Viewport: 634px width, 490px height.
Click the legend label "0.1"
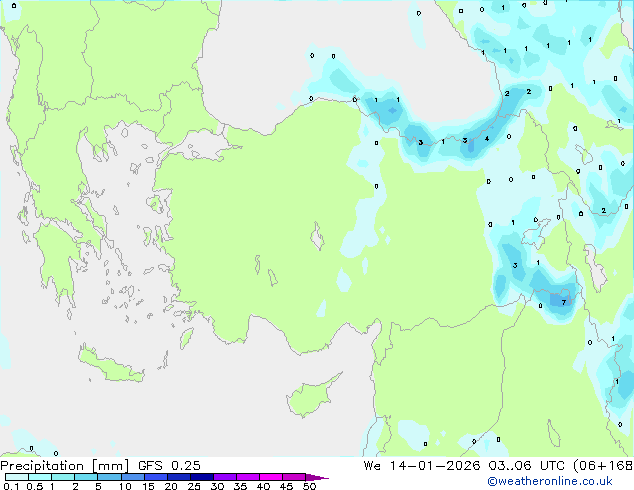pos(11,486)
